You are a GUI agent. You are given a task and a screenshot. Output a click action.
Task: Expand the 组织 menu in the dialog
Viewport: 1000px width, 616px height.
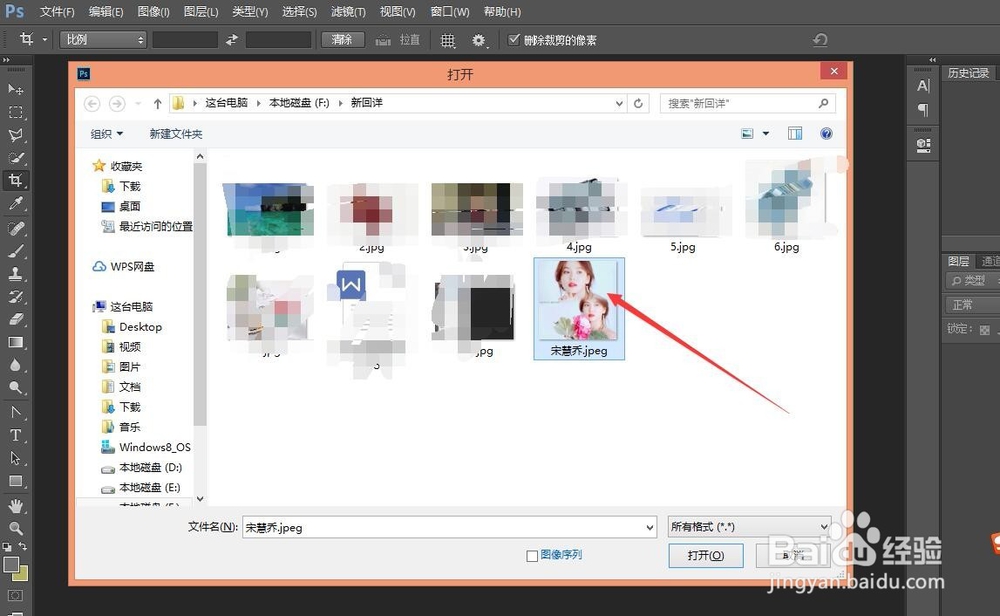pos(105,133)
